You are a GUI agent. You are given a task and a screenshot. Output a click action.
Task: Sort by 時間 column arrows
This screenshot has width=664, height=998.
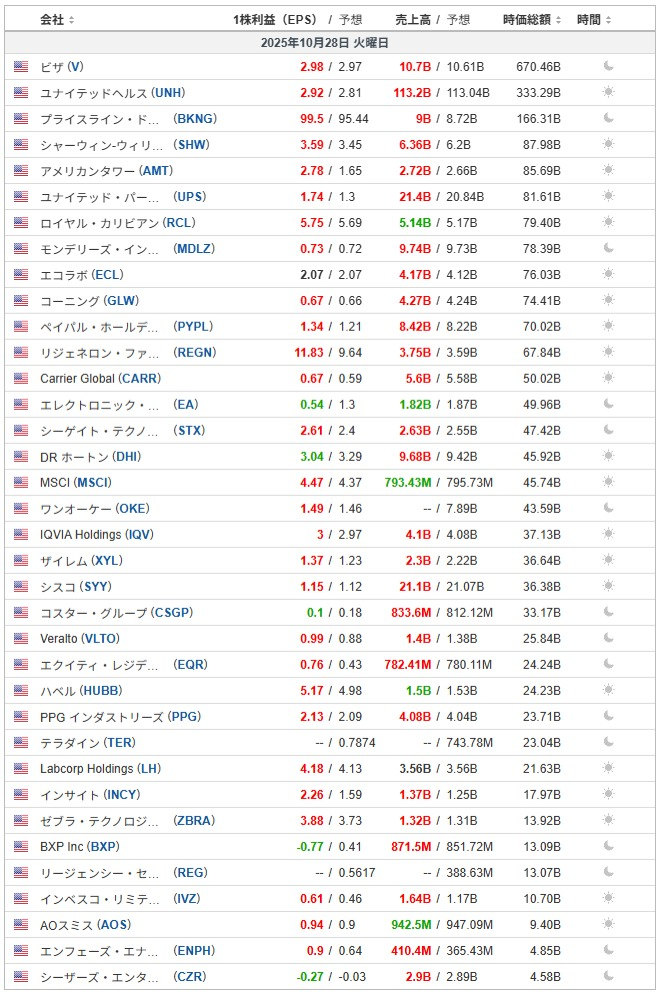tap(608, 20)
